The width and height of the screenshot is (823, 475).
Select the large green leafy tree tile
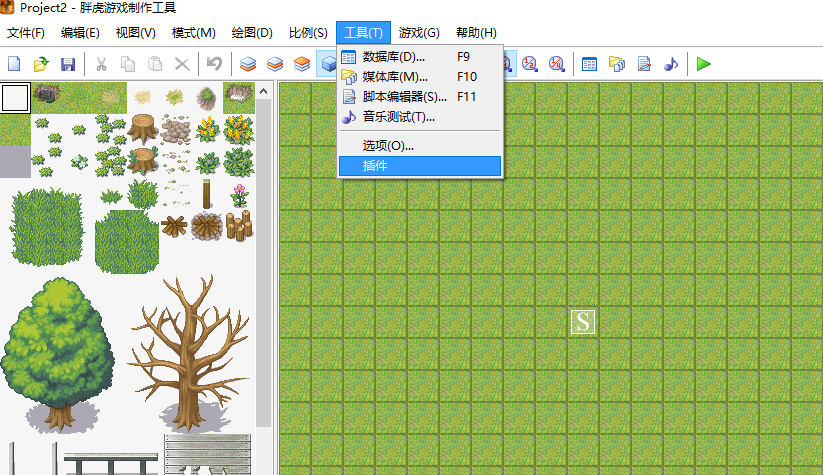[x=58, y=354]
